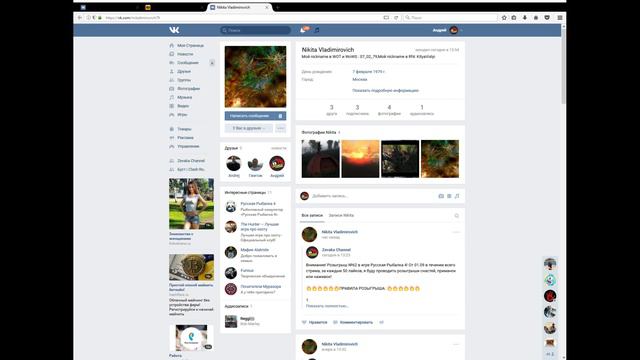Open photos counter '4 фотографии'
Viewport: 640px width, 360px height.
pyautogui.click(x=389, y=110)
